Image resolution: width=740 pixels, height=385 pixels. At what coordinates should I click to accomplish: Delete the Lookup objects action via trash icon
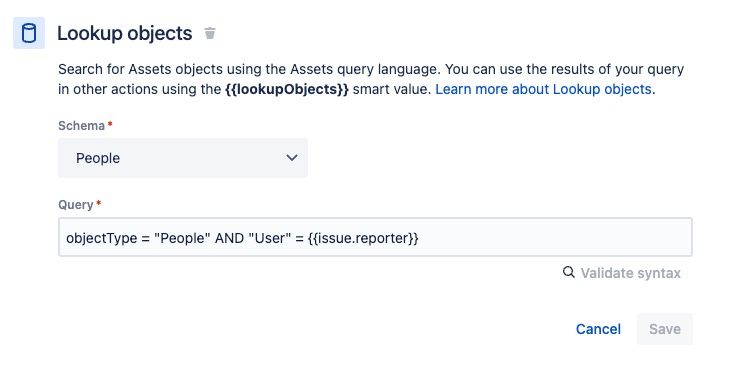[210, 33]
